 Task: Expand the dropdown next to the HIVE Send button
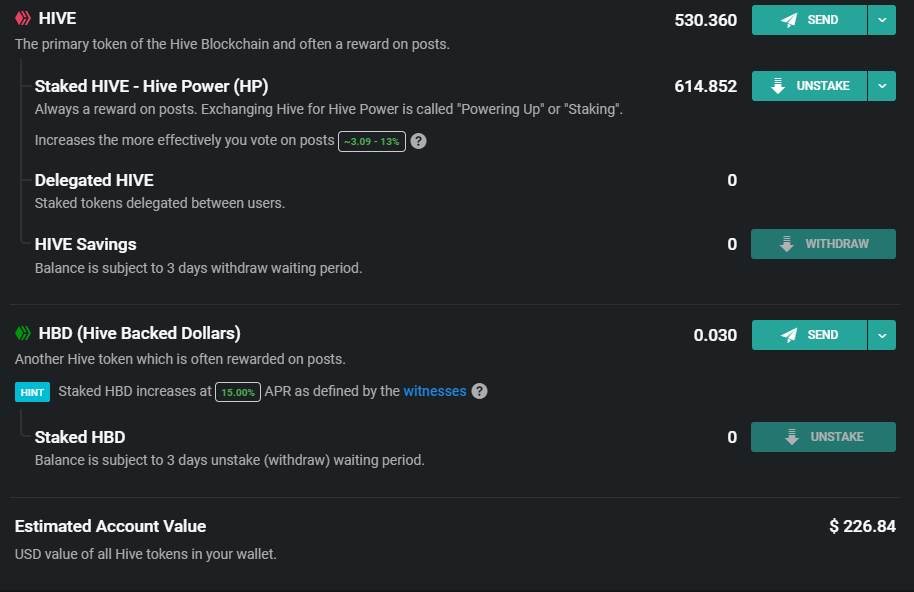(882, 20)
